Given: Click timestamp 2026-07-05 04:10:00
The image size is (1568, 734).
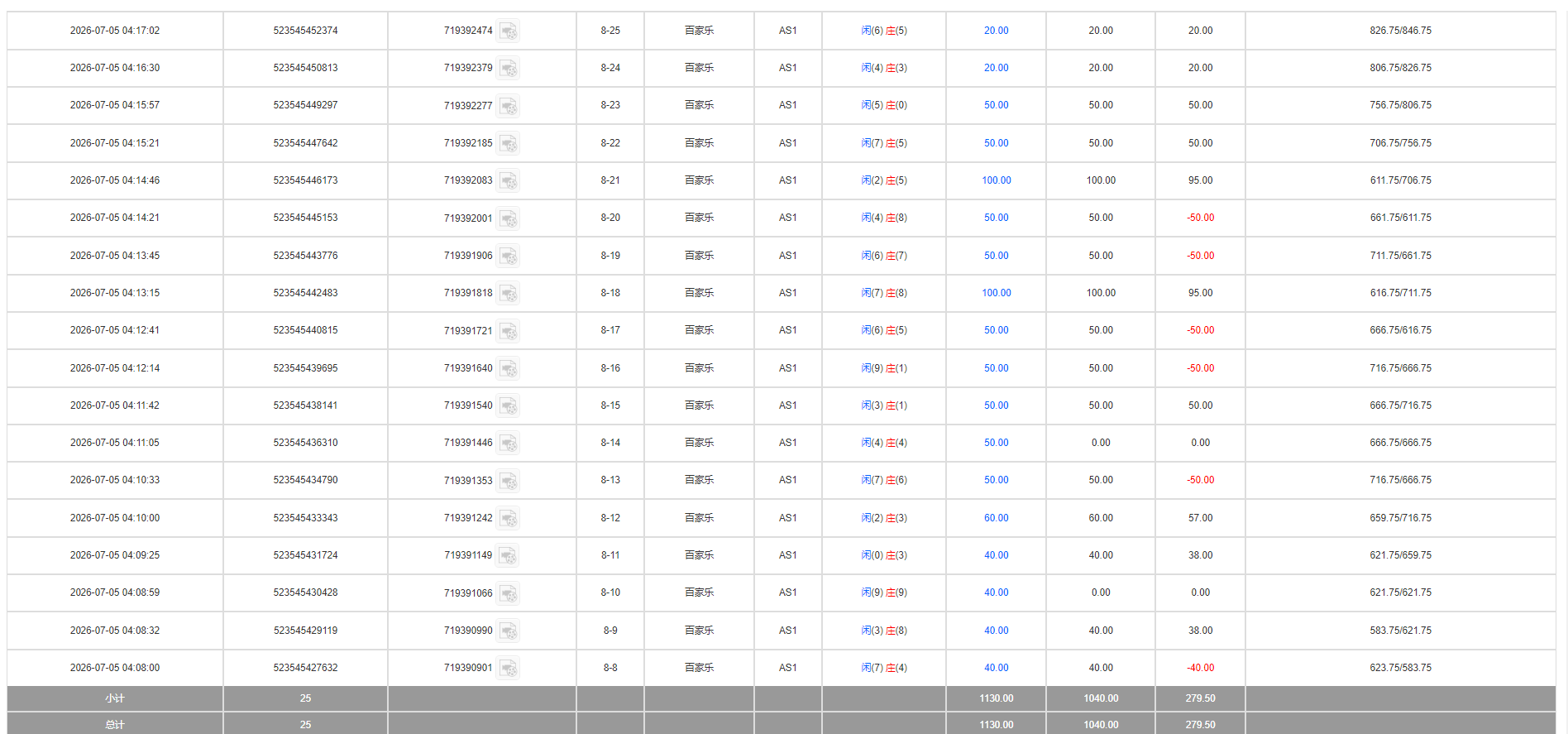Looking at the screenshot, I should click(115, 518).
